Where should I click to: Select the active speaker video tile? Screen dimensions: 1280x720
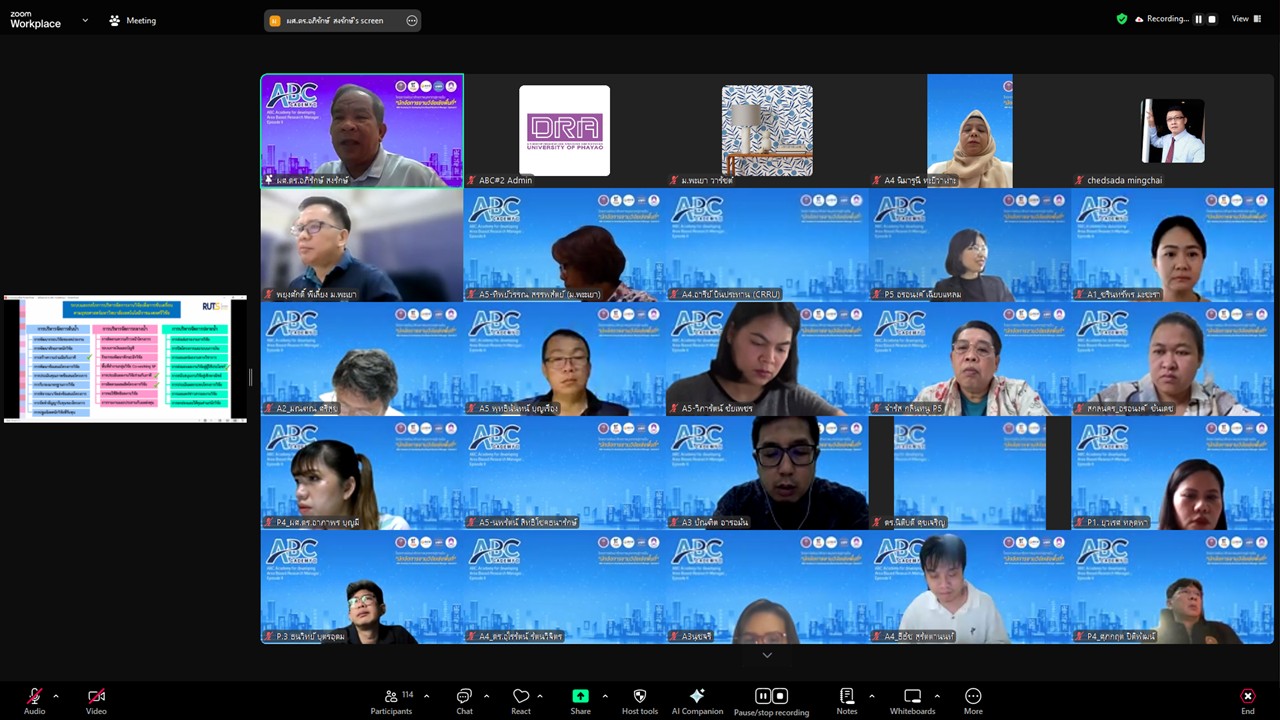(362, 130)
